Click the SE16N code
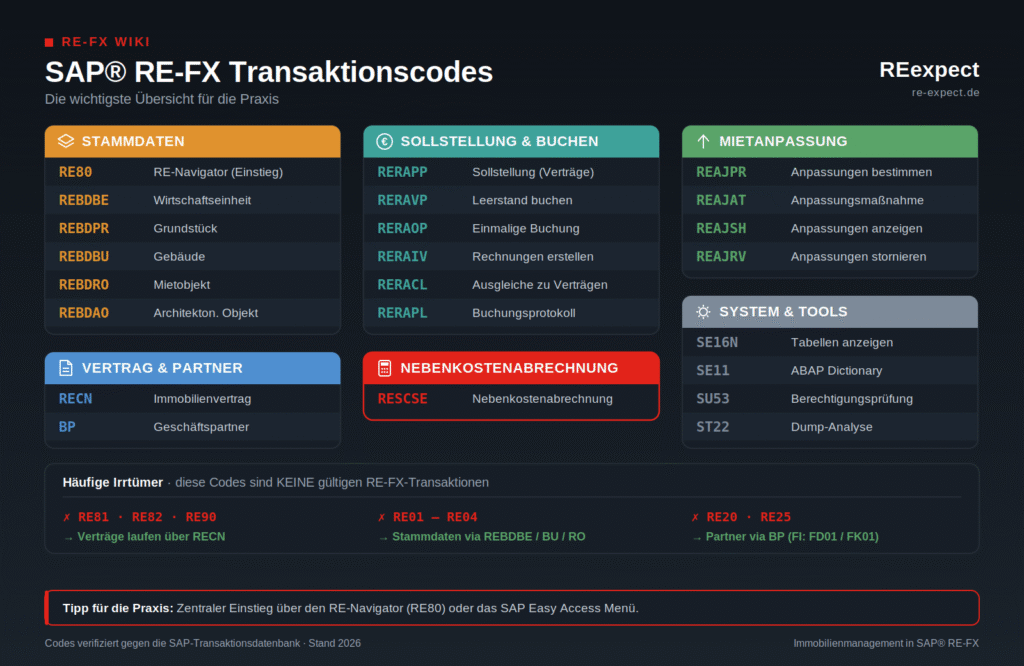Viewport: 1024px width, 666px height. click(717, 342)
